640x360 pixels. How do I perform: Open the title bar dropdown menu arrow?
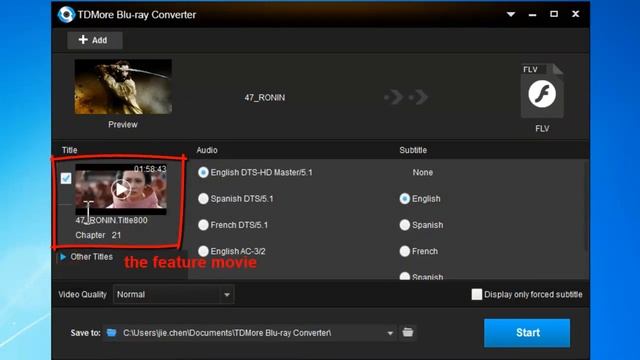tap(511, 14)
